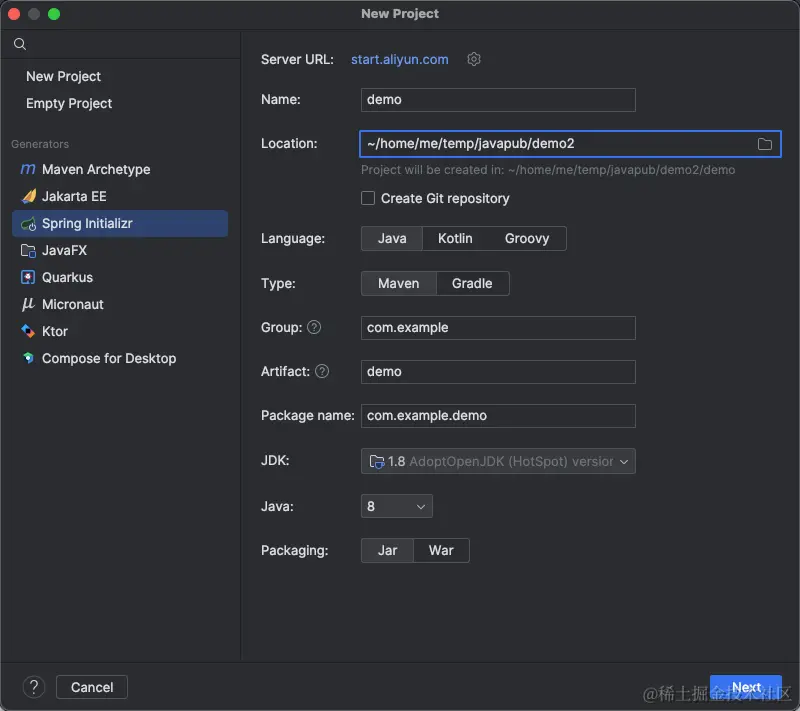
Task: Click the Compose for Desktop icon
Action: click(28, 359)
